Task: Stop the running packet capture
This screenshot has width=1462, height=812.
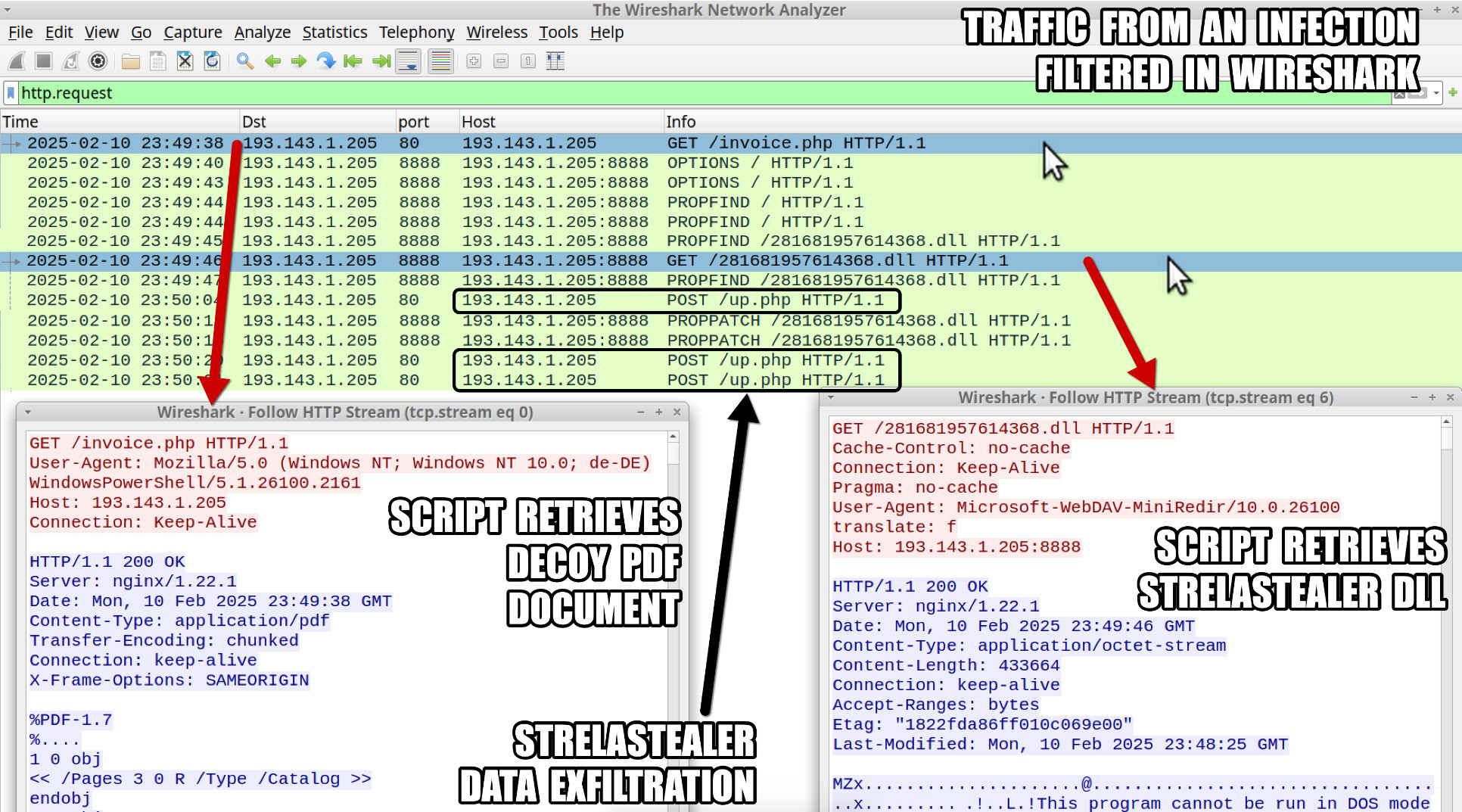Action: 44,61
